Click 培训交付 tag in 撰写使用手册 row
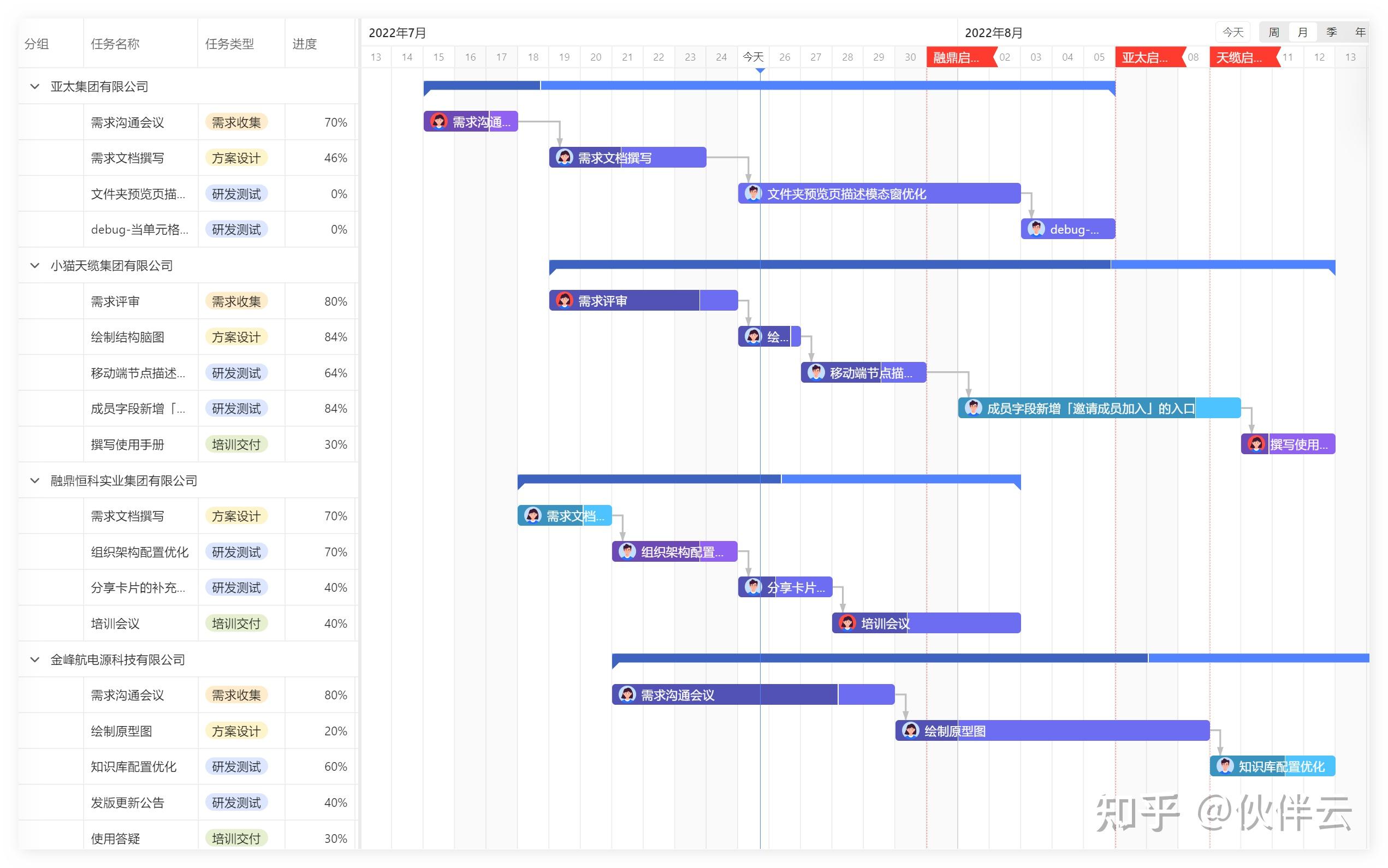Screen dimensions: 1388x868 (236, 444)
